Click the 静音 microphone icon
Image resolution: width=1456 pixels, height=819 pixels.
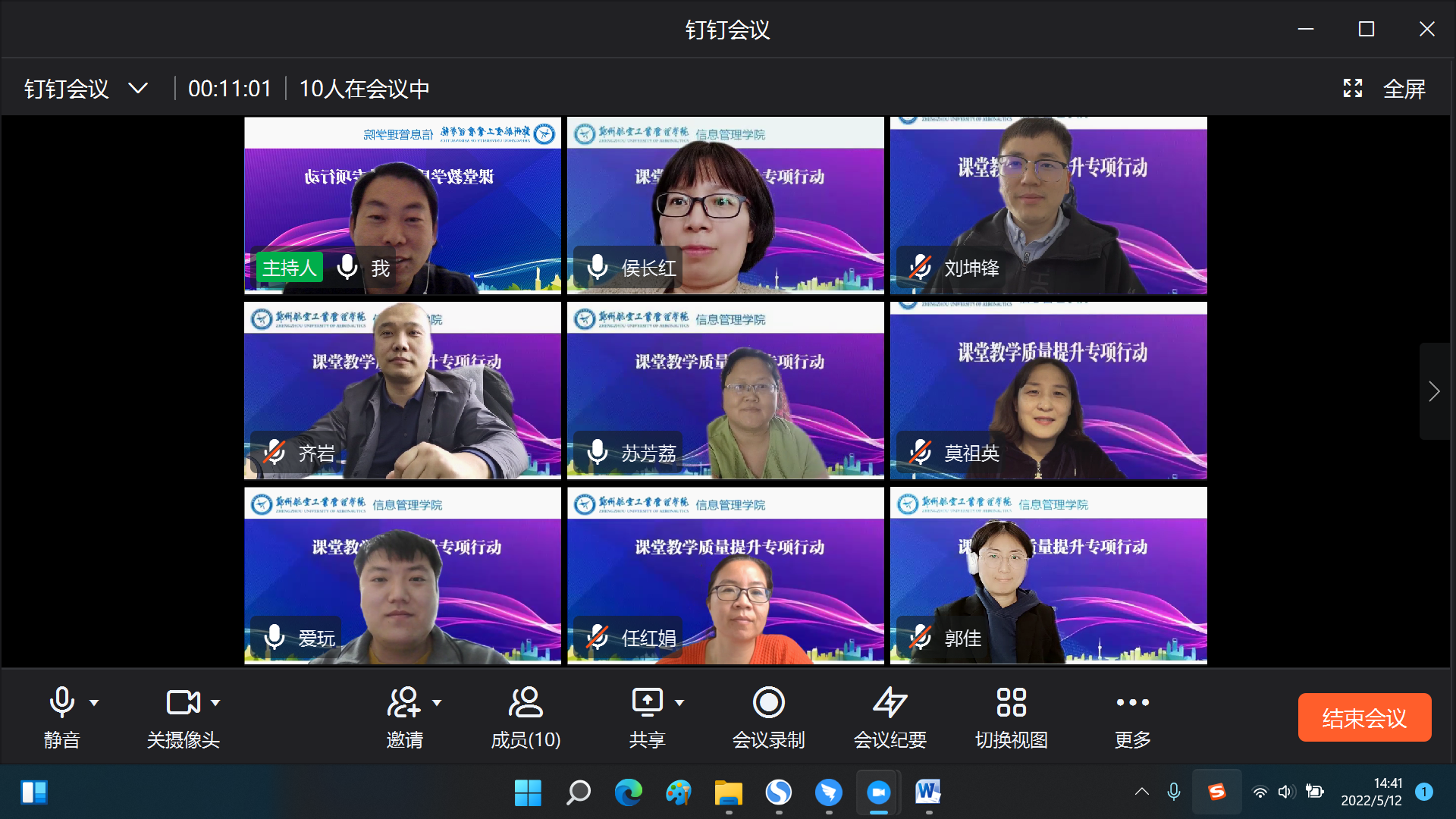[61, 702]
